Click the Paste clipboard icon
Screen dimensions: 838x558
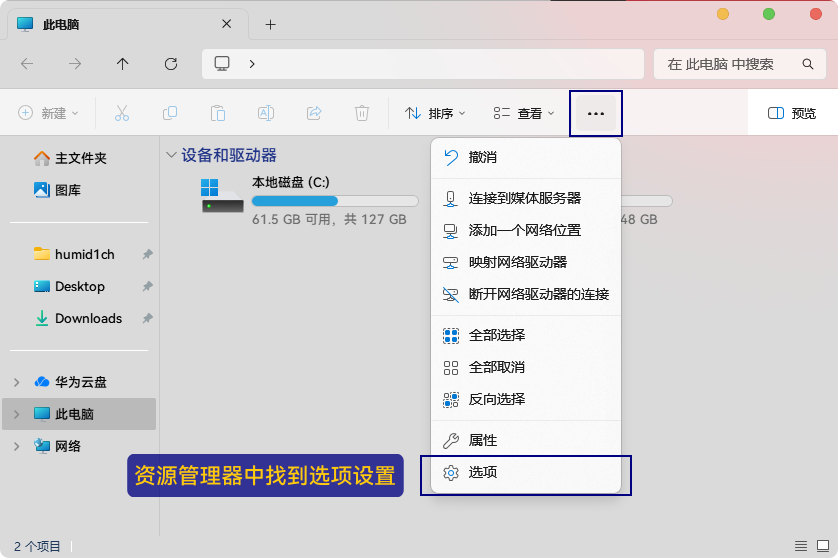(x=218, y=113)
